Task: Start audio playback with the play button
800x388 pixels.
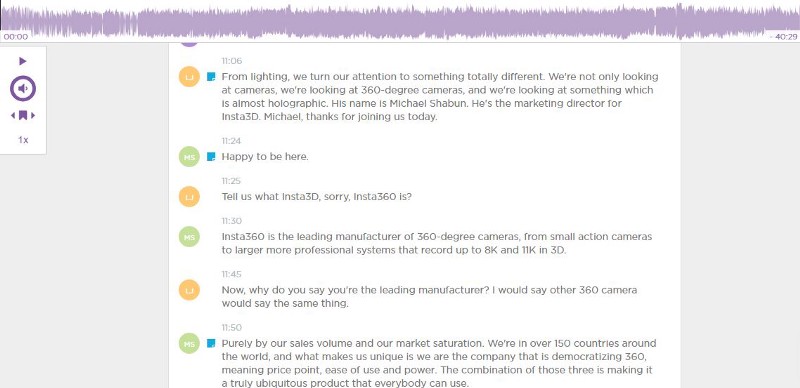Action: 22,61
